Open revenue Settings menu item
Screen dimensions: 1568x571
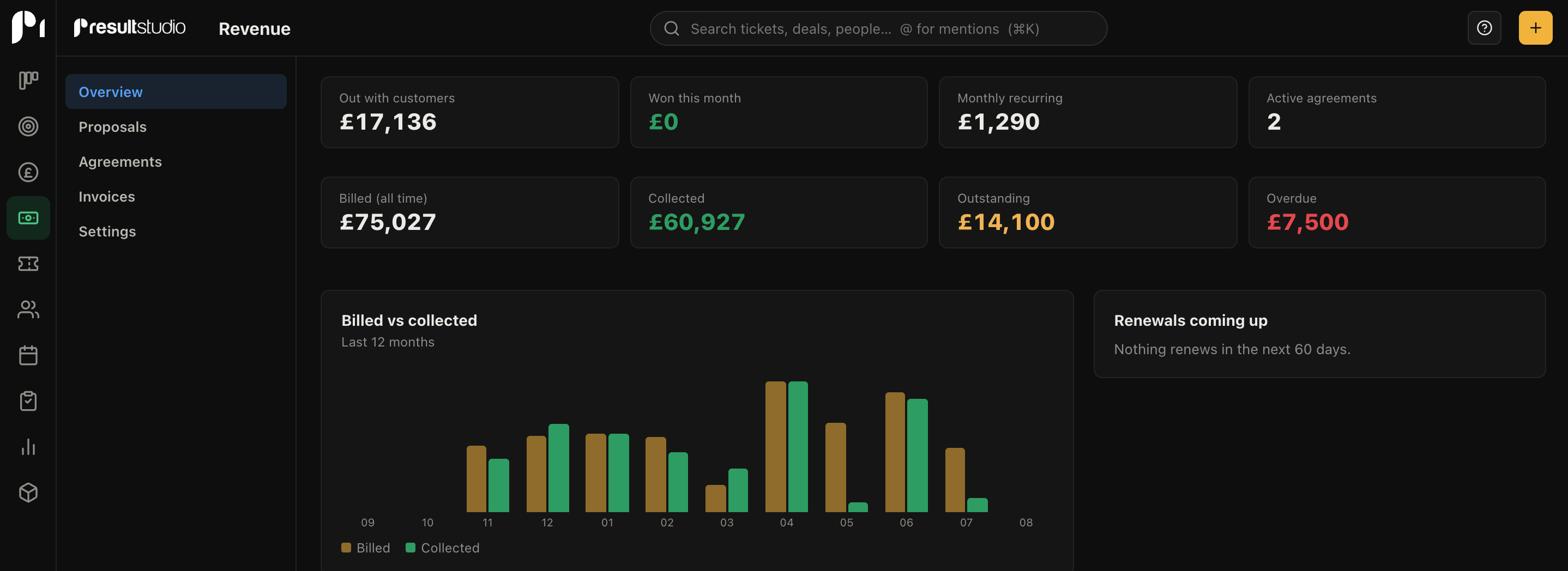click(x=176, y=231)
